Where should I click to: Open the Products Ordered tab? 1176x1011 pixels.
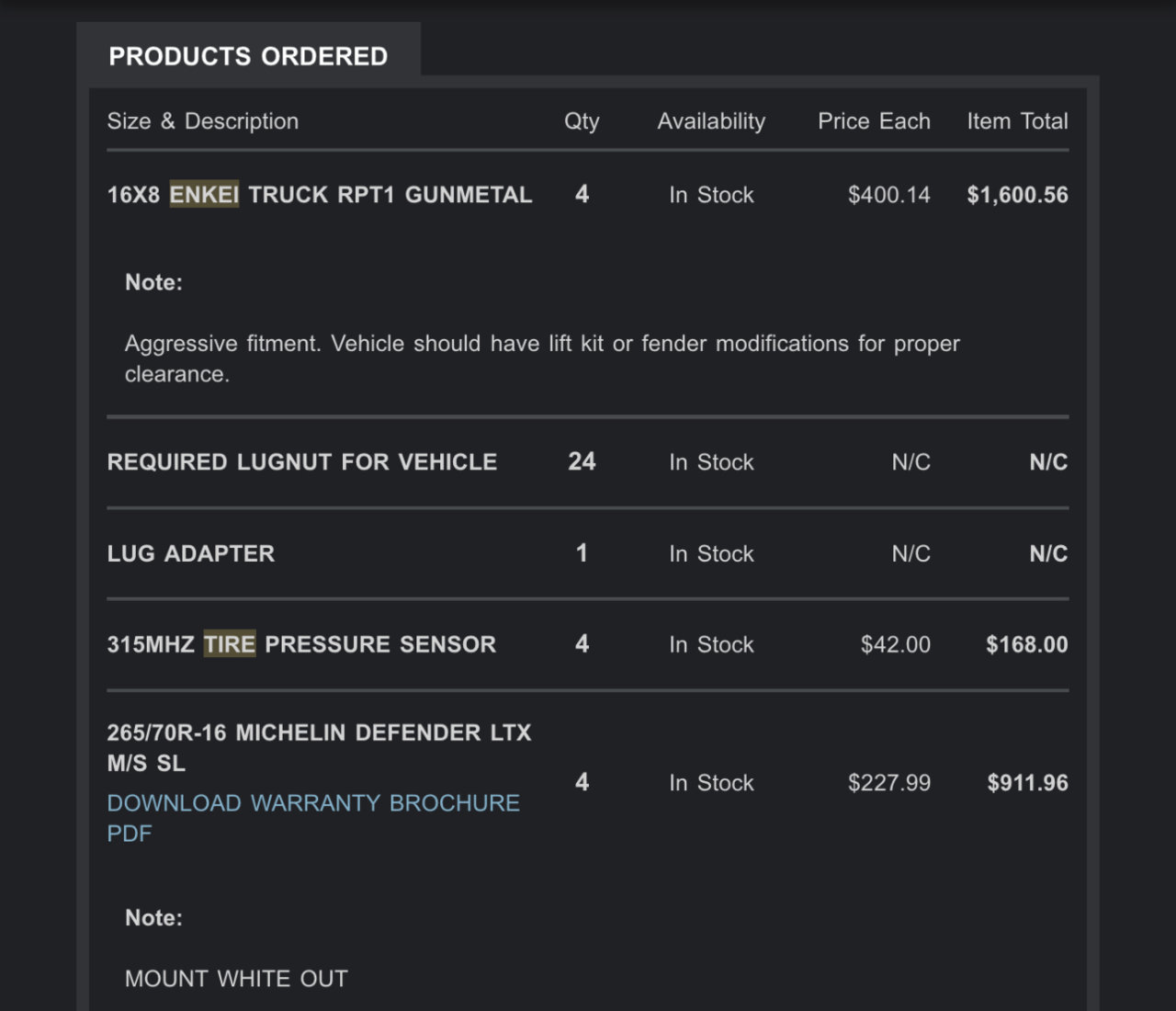[248, 56]
